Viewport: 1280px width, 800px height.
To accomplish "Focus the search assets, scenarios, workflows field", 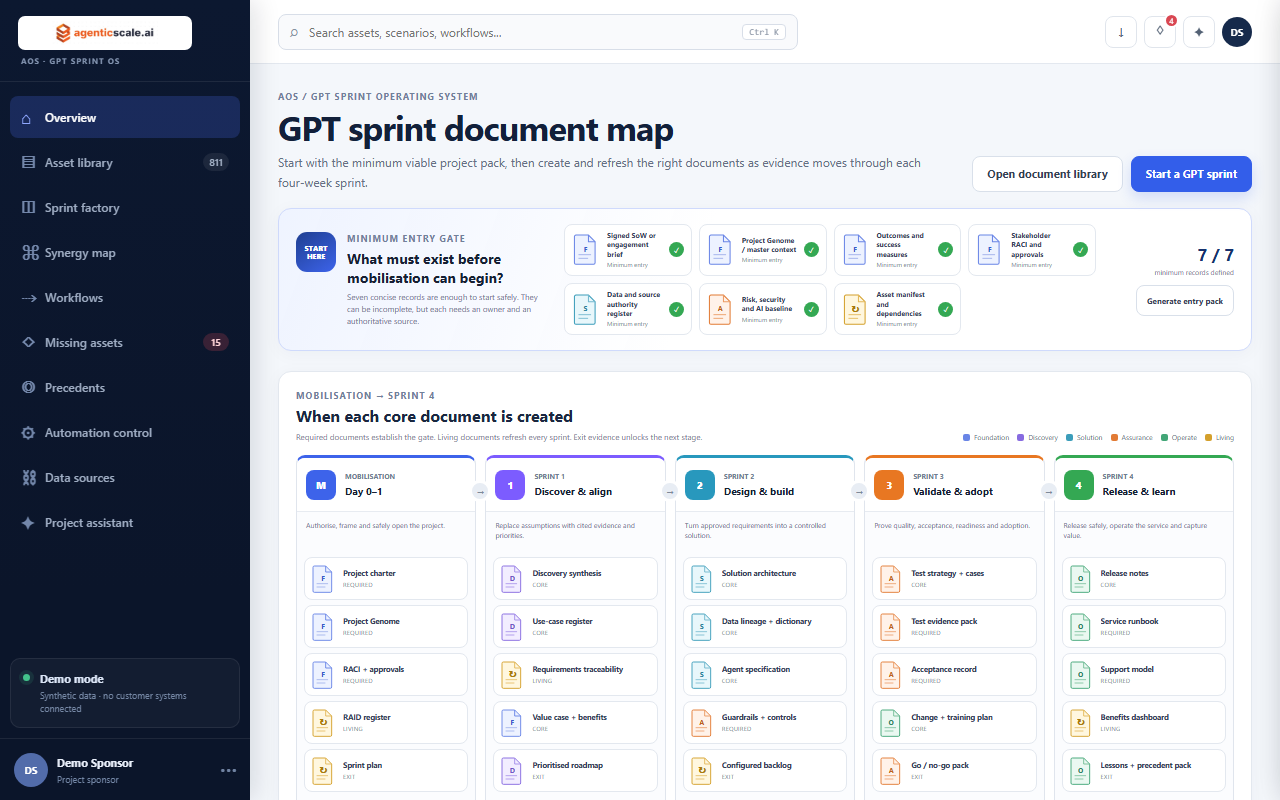I will 538,32.
